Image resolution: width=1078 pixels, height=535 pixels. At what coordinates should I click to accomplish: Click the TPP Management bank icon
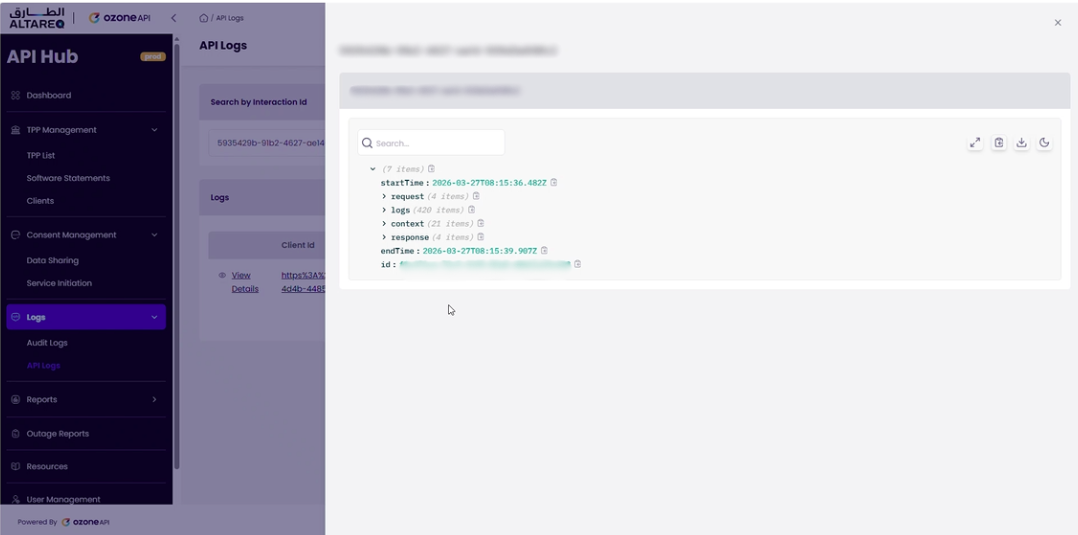(16, 130)
